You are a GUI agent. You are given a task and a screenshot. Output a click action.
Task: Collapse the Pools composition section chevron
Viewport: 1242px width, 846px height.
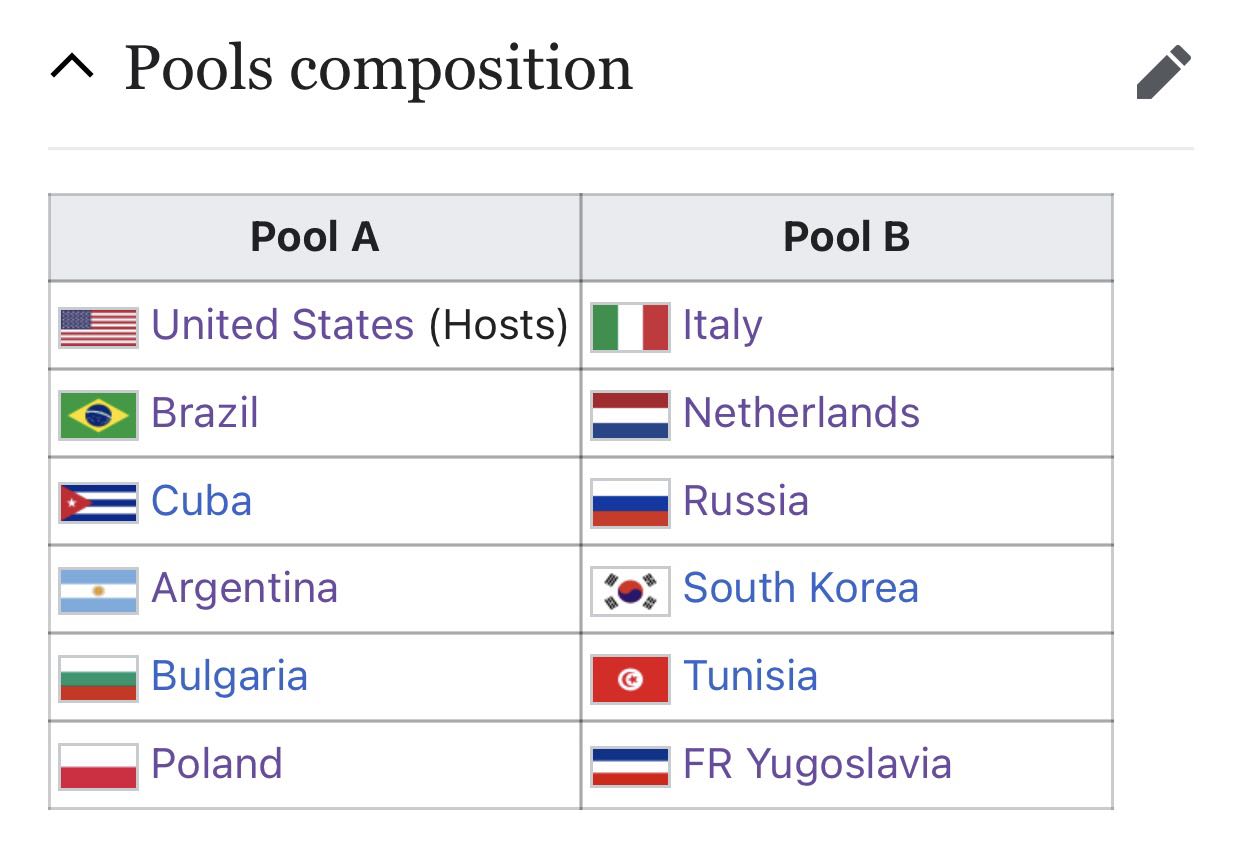(72, 67)
